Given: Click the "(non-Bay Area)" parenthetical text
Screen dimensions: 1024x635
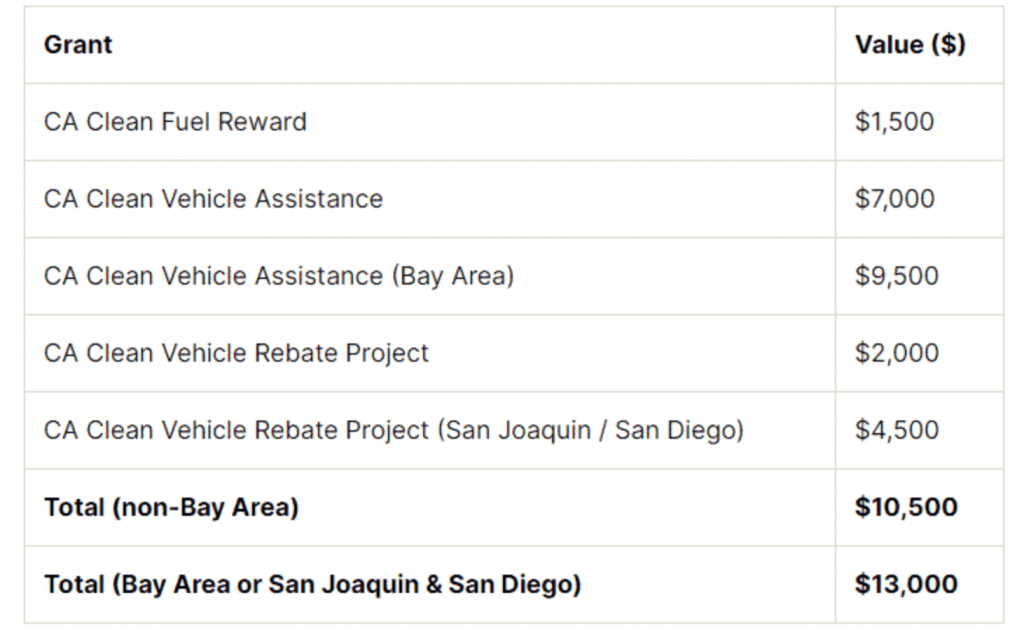Looking at the screenshot, I should coord(205,507).
